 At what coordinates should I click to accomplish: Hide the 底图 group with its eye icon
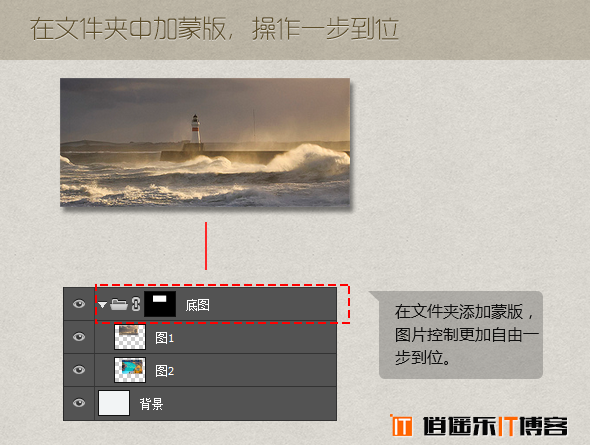point(79,304)
